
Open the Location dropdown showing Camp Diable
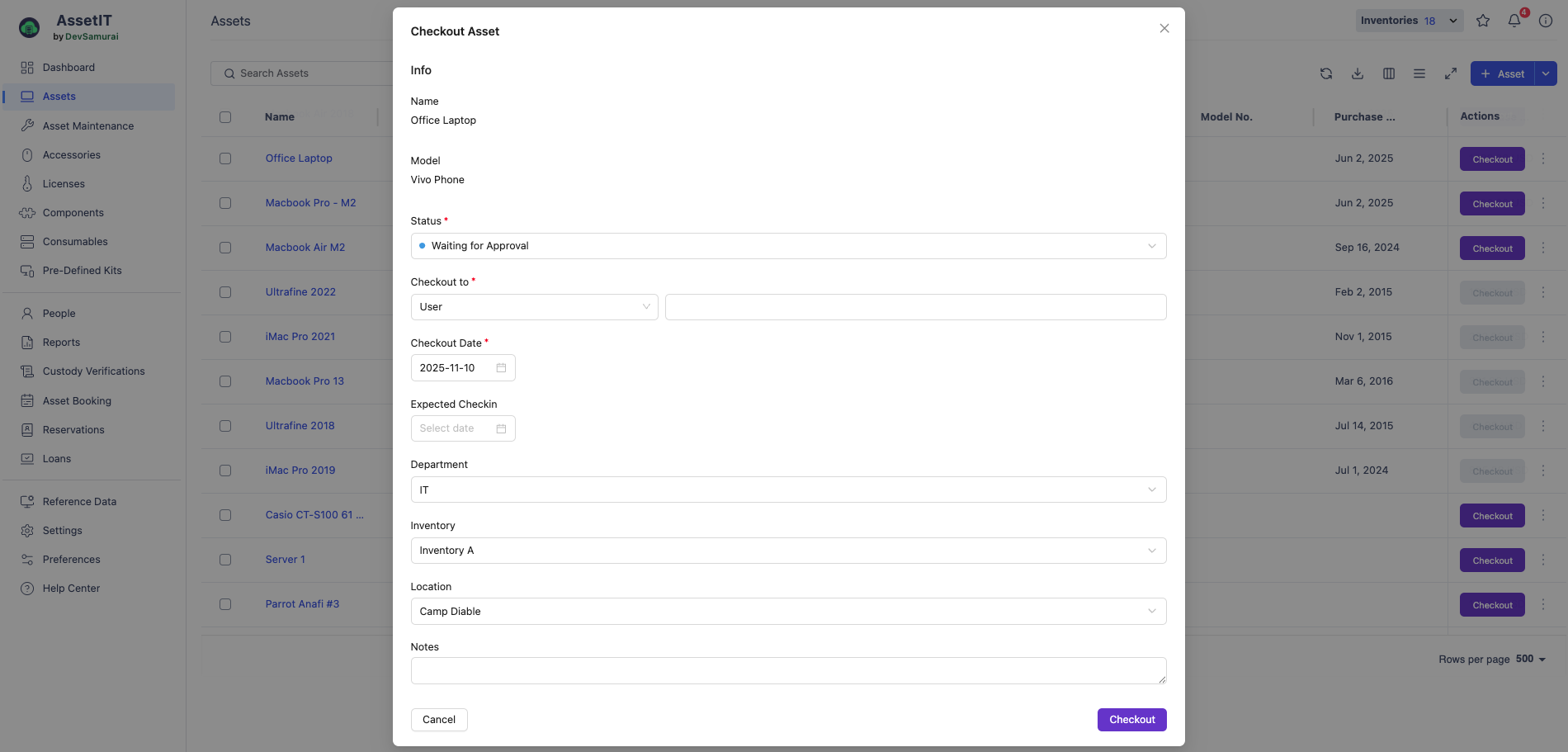point(788,612)
